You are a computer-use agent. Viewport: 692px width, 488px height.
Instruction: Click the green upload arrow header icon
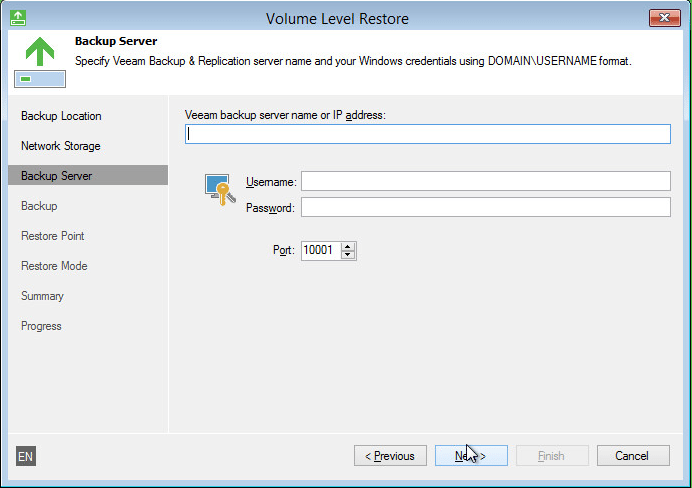click(x=40, y=62)
